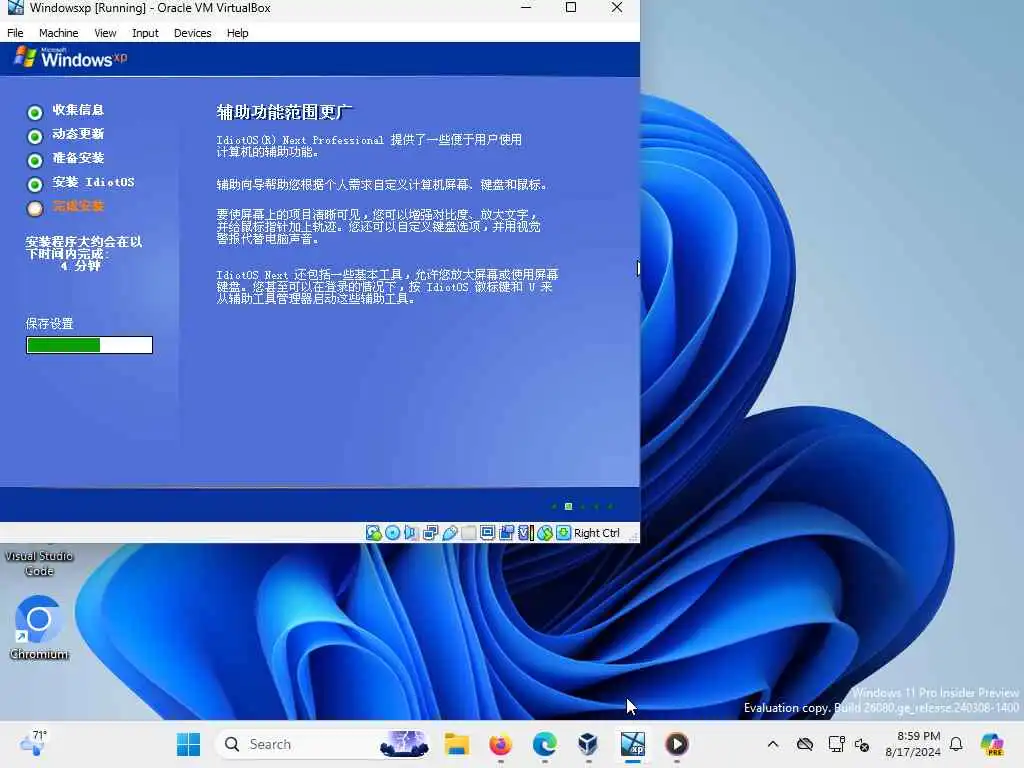The height and width of the screenshot is (768, 1024).
Task: Click the 4 分钟 remaining time text
Action: [x=80, y=266]
